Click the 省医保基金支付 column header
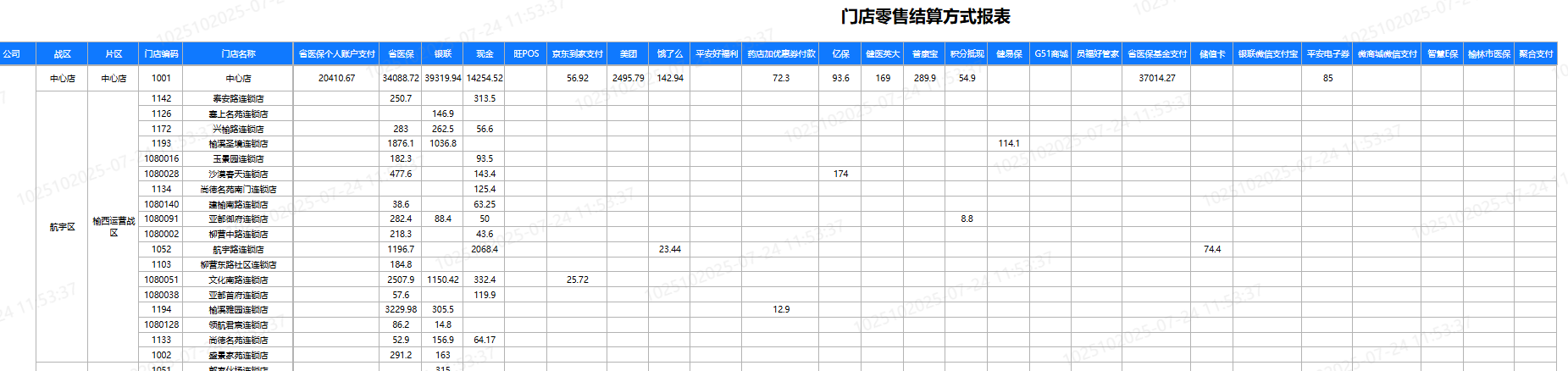1568x371 pixels. pos(1157,53)
